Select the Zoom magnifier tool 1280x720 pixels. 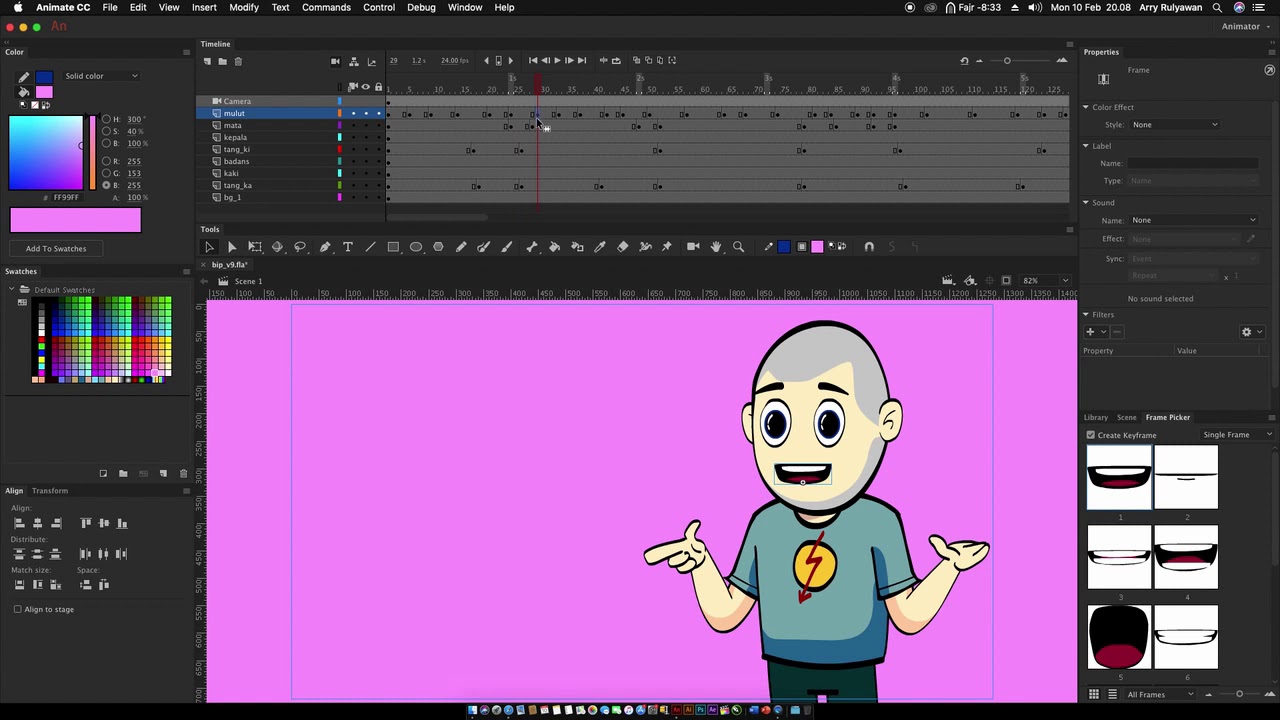(739, 247)
